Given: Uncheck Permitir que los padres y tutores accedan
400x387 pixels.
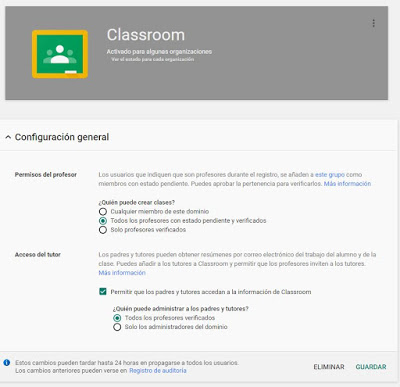Looking at the screenshot, I should pos(103,292).
